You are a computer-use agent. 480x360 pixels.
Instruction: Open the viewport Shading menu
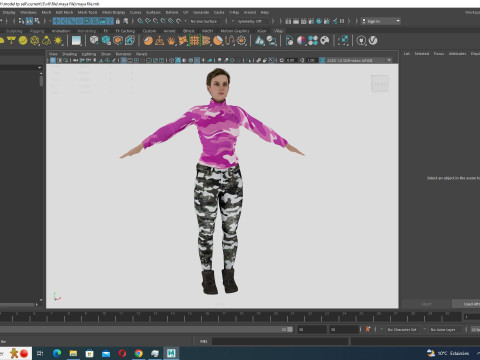69,54
